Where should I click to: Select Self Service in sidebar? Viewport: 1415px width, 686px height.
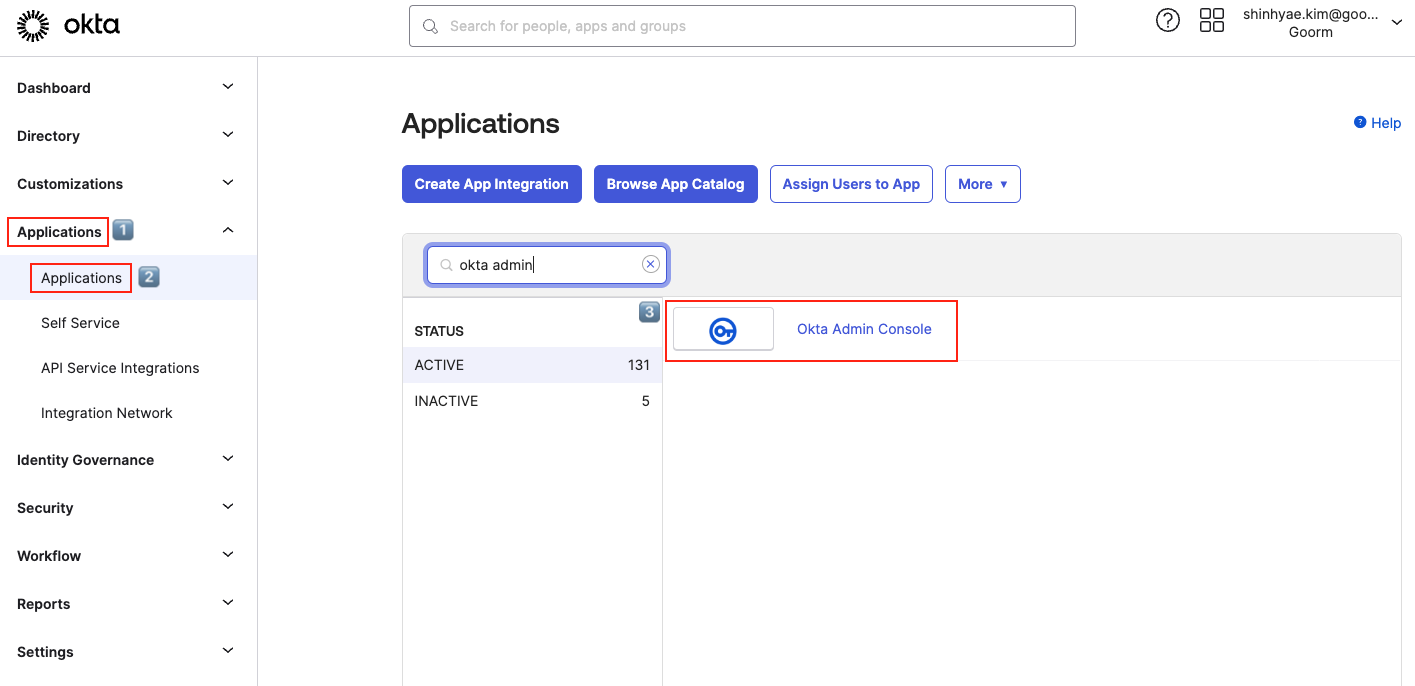80,323
